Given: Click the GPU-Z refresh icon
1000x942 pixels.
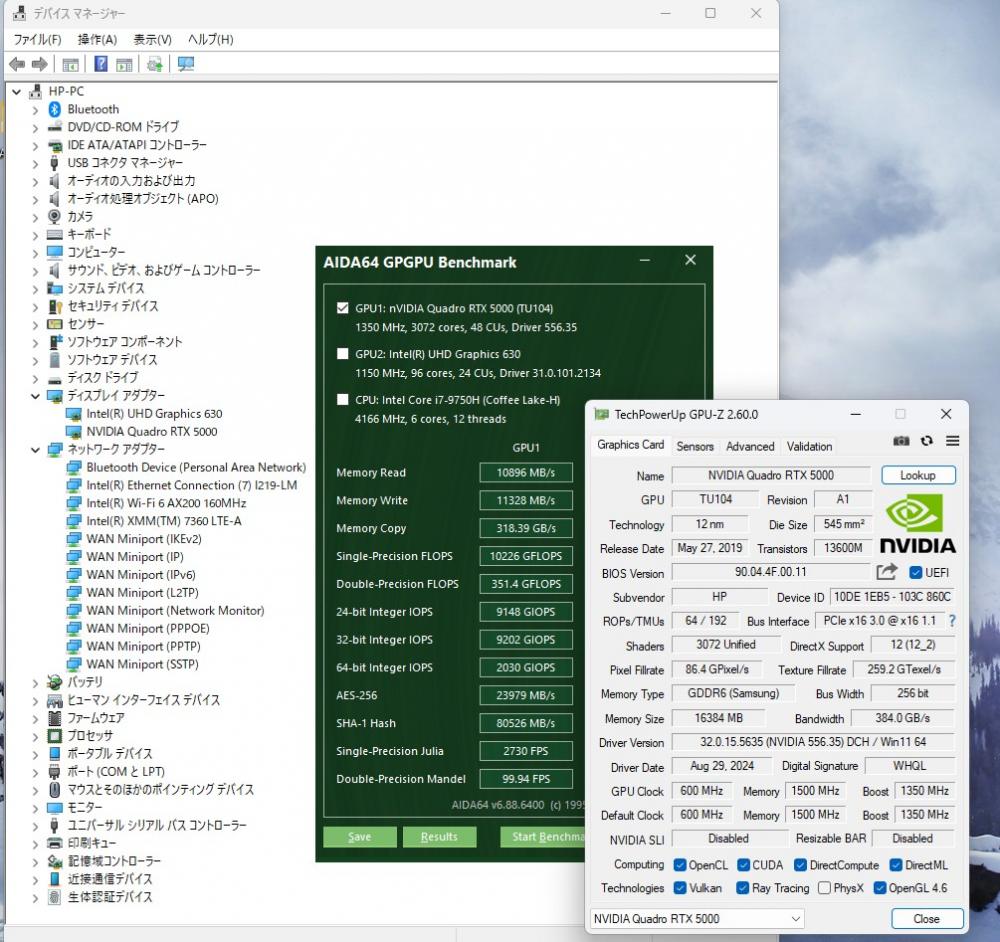Looking at the screenshot, I should pyautogui.click(x=927, y=441).
